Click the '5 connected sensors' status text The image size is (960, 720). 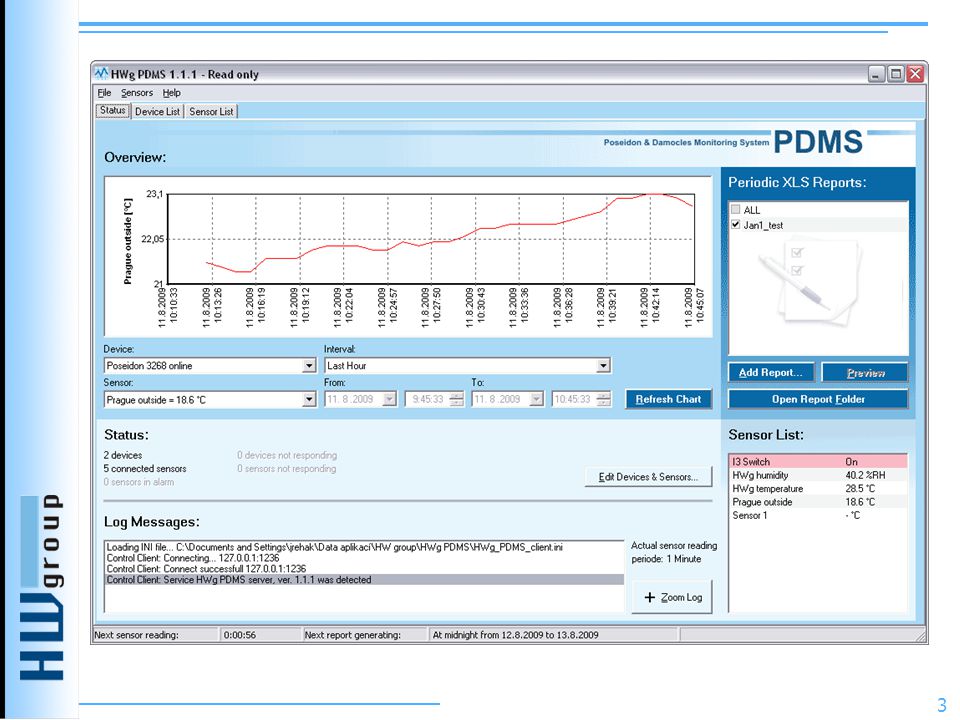pos(144,468)
